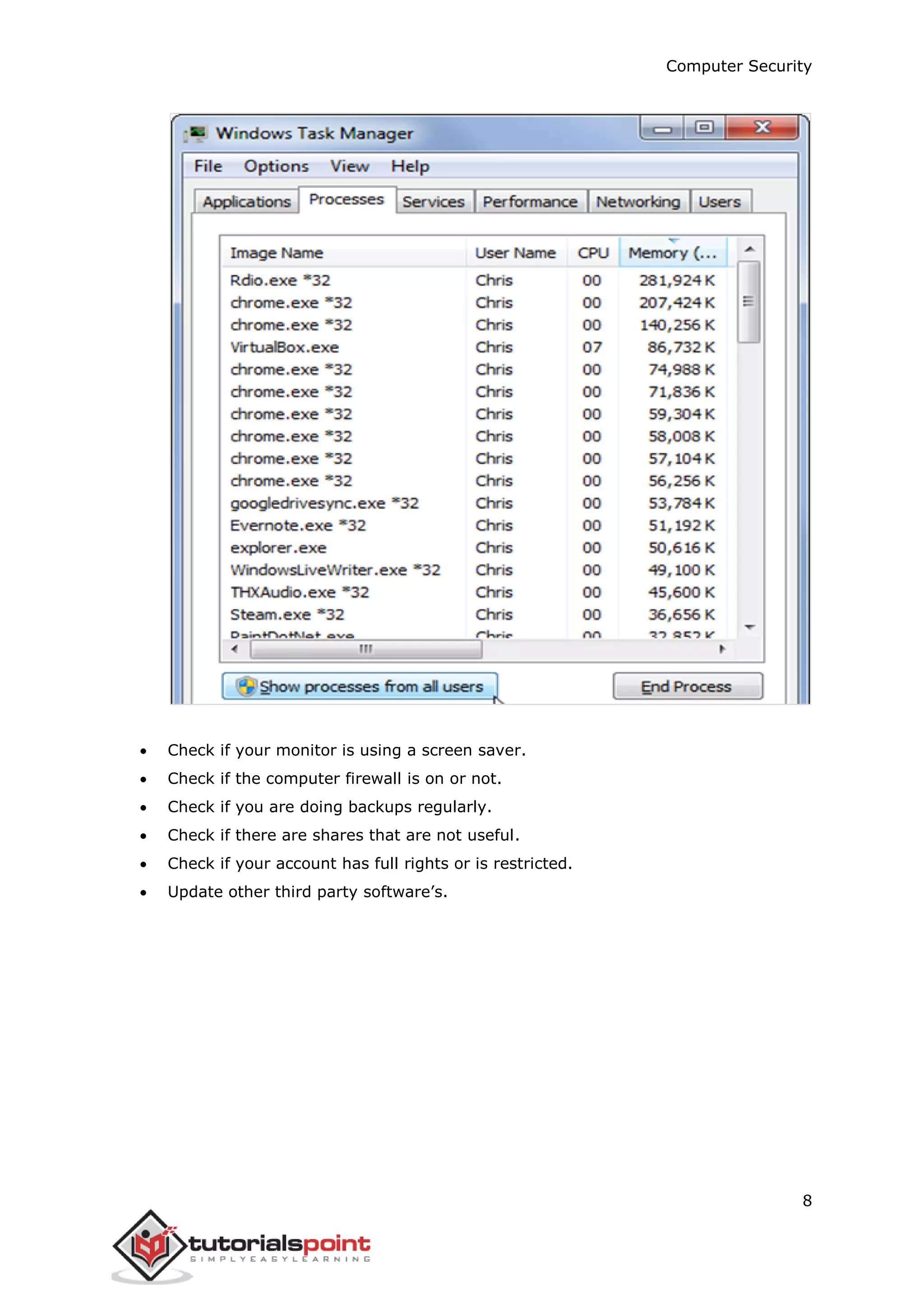Click the 36,656 K memory value
Screen dimensions: 924x1307
click(681, 615)
